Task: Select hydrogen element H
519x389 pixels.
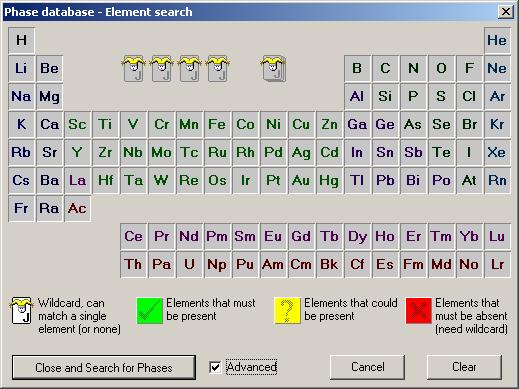Action: [x=22, y=40]
